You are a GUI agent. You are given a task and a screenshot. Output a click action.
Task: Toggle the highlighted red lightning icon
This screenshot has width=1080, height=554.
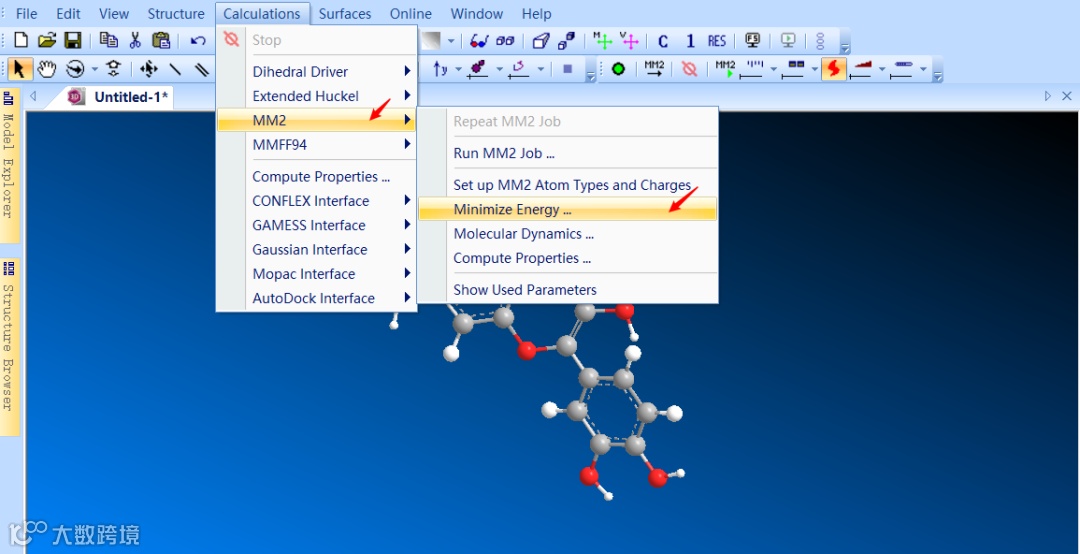point(833,69)
